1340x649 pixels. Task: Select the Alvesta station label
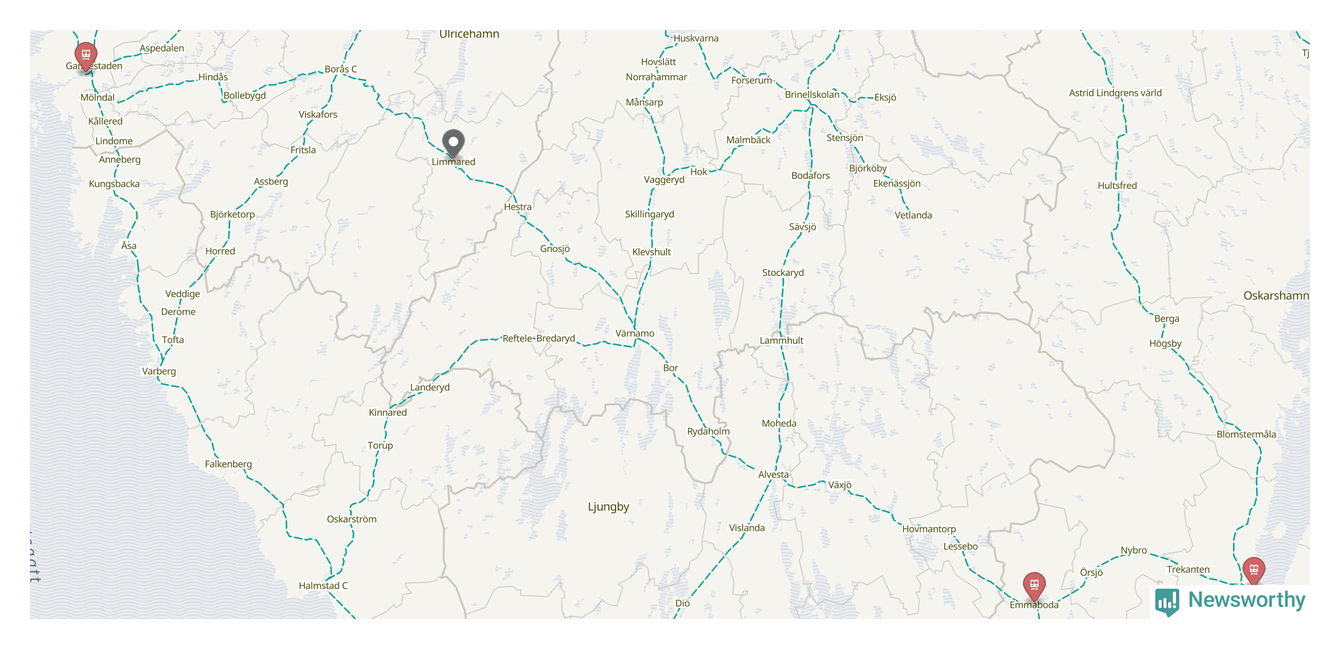pyautogui.click(x=773, y=475)
